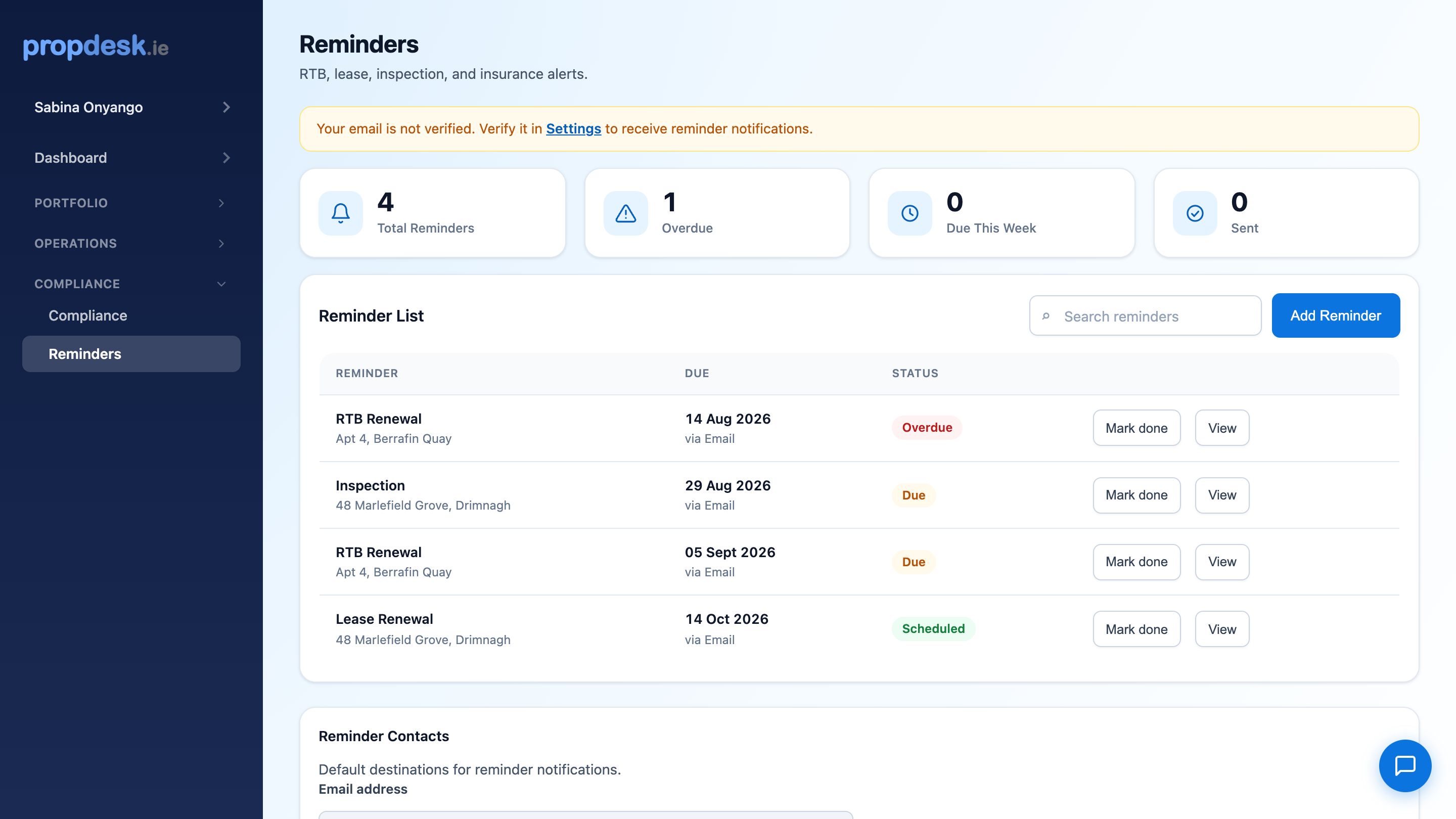Viewport: 1456px width, 819px height.
Task: Expand the Portfolio section chevron
Action: pos(221,203)
